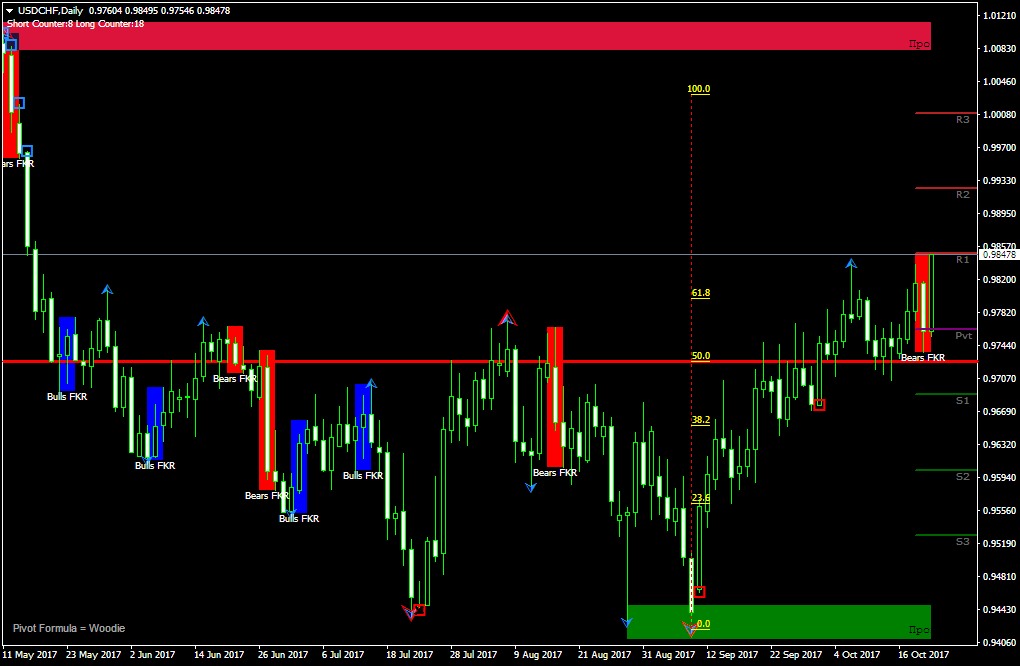Select the R2 pivot resistance label
The height and width of the screenshot is (666, 1020).
click(963, 194)
